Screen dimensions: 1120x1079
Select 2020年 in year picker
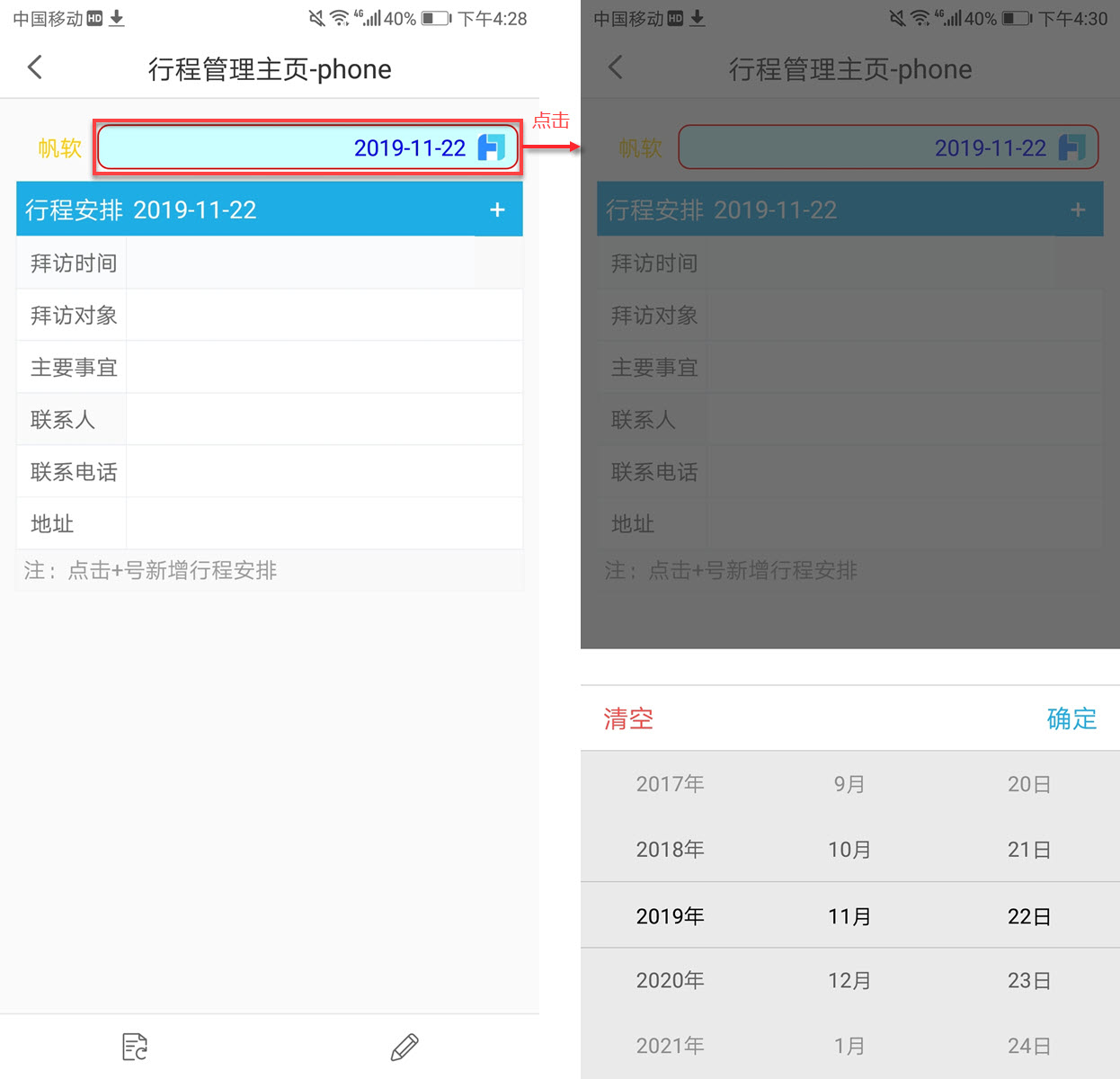pos(670,981)
